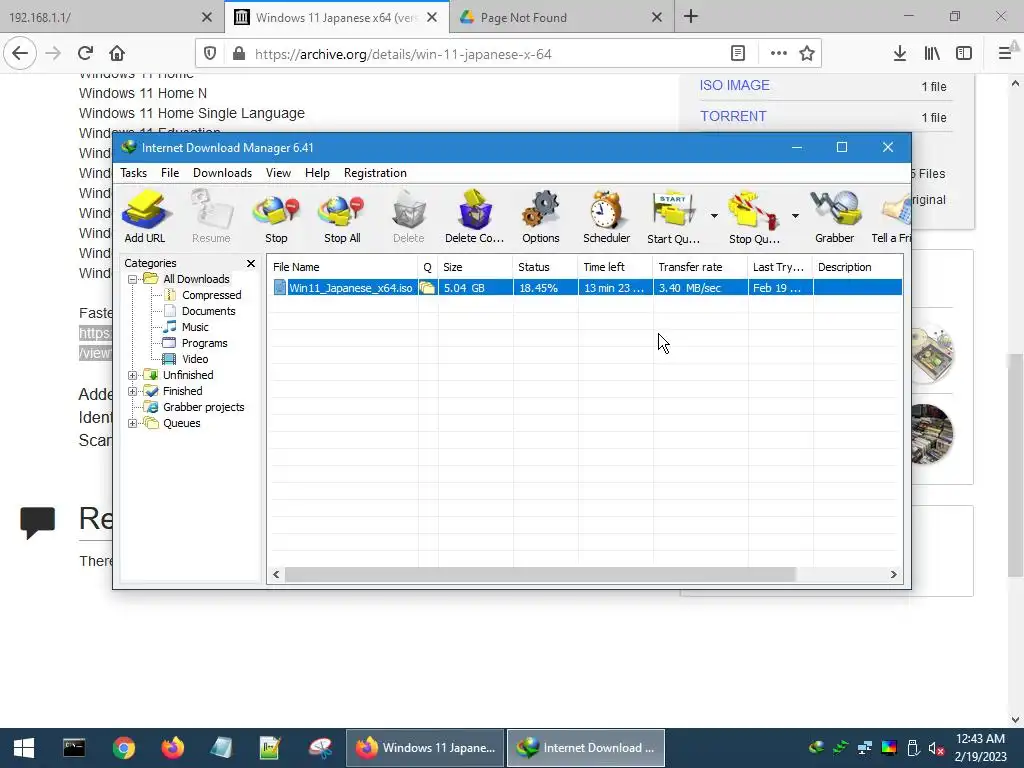Click the 3.40 MB/sec transfer rate cell
The width and height of the screenshot is (1024, 768).
click(700, 287)
